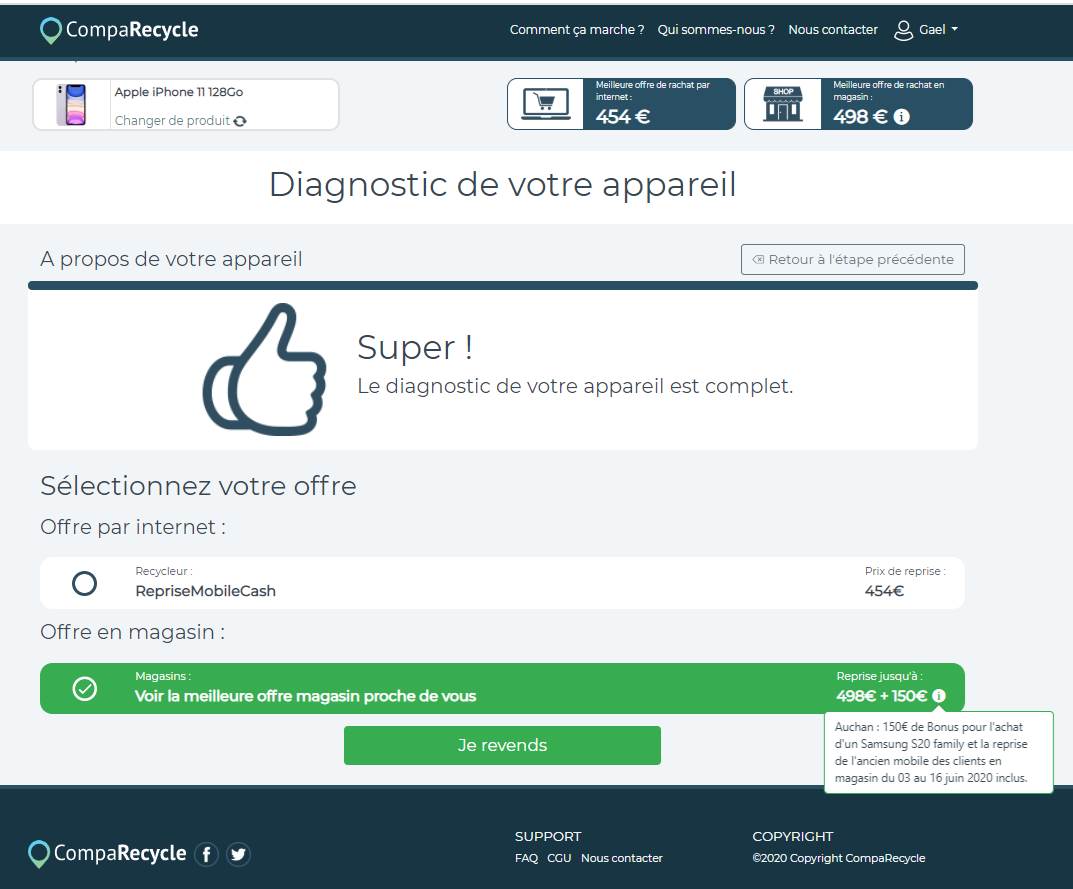Screen dimensions: 1073x889
Task: Click the refresh icon beside Changer de produit
Action: tap(240, 121)
